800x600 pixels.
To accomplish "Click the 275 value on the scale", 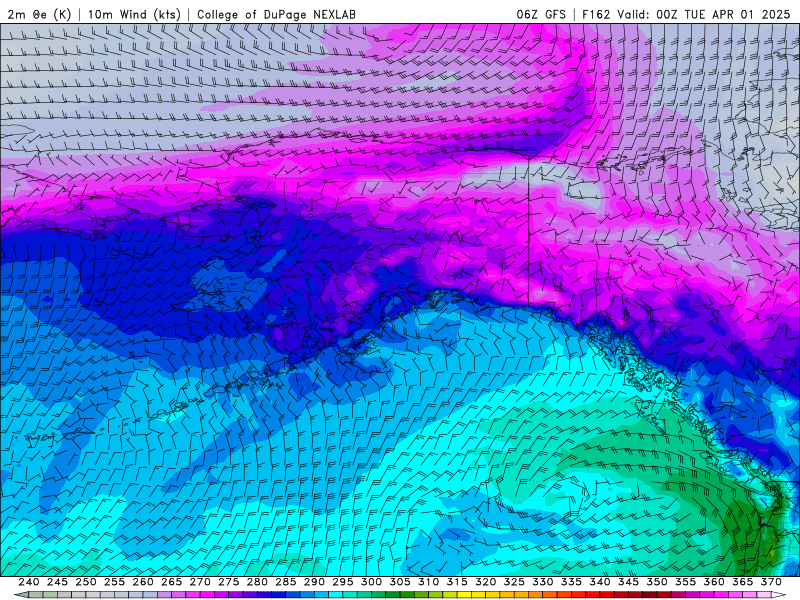I will click(x=229, y=582).
